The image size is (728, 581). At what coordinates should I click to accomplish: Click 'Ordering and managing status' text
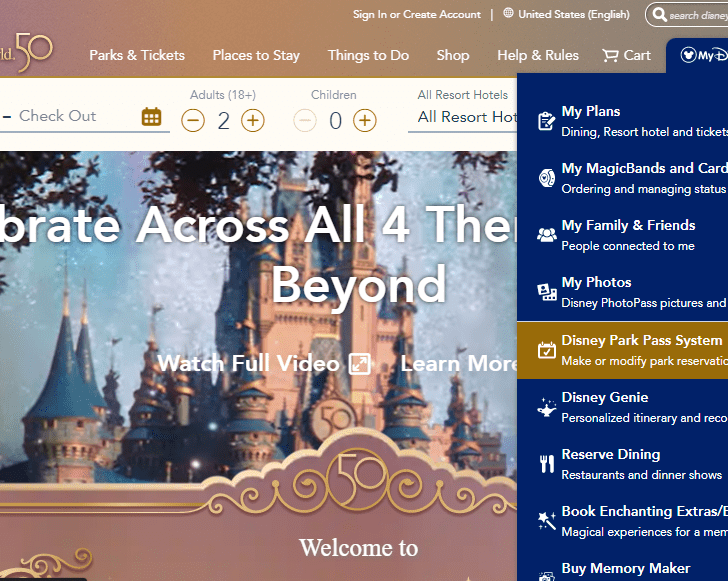tap(644, 189)
